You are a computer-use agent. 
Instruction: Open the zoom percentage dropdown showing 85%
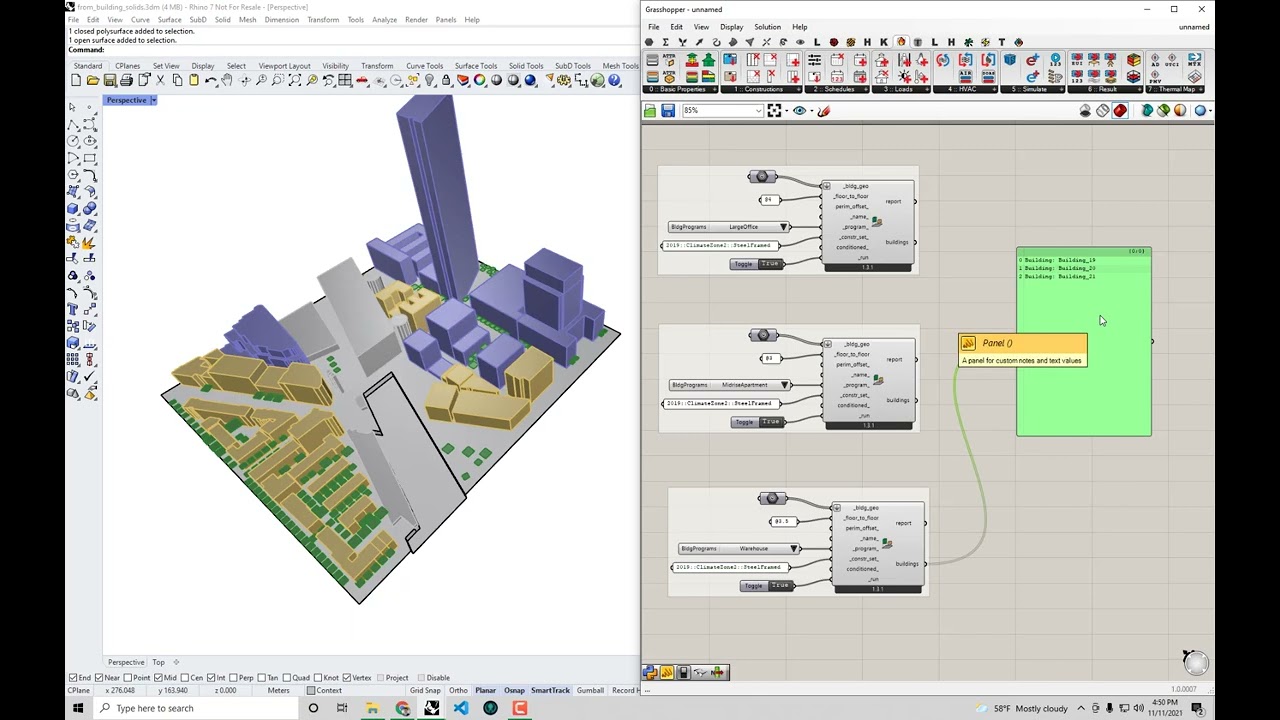(x=757, y=111)
